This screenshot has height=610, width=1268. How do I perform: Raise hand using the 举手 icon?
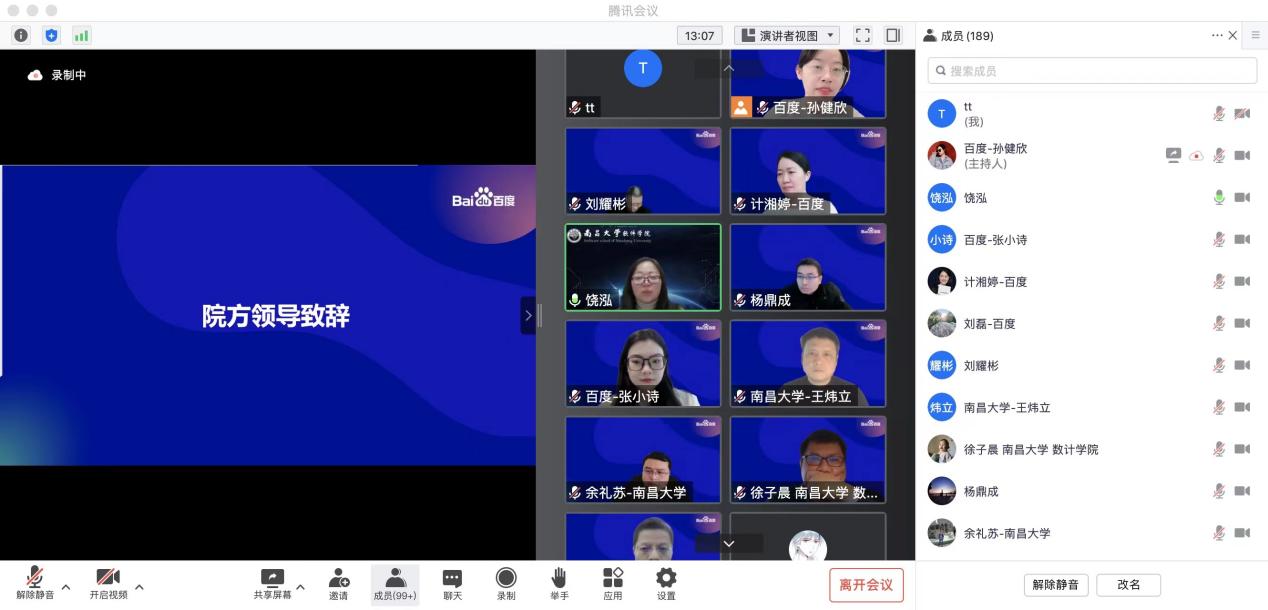tap(559, 584)
